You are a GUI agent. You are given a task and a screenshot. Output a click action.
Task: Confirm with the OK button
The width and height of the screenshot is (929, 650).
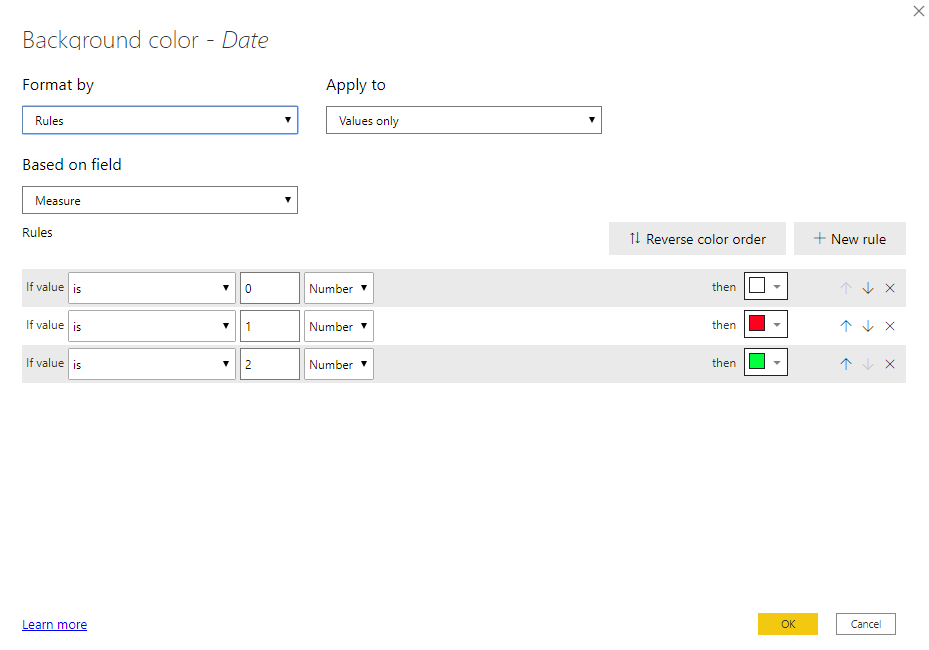(x=788, y=624)
